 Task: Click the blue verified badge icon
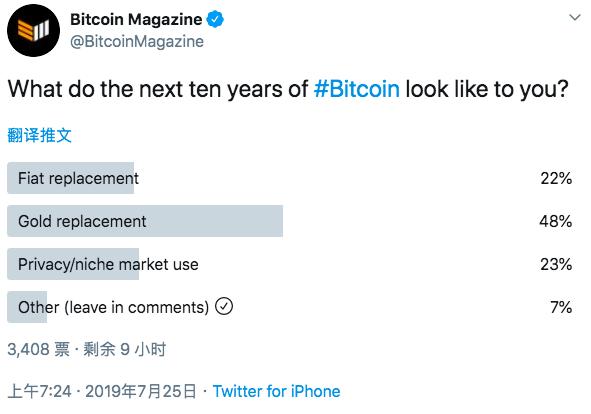215,19
